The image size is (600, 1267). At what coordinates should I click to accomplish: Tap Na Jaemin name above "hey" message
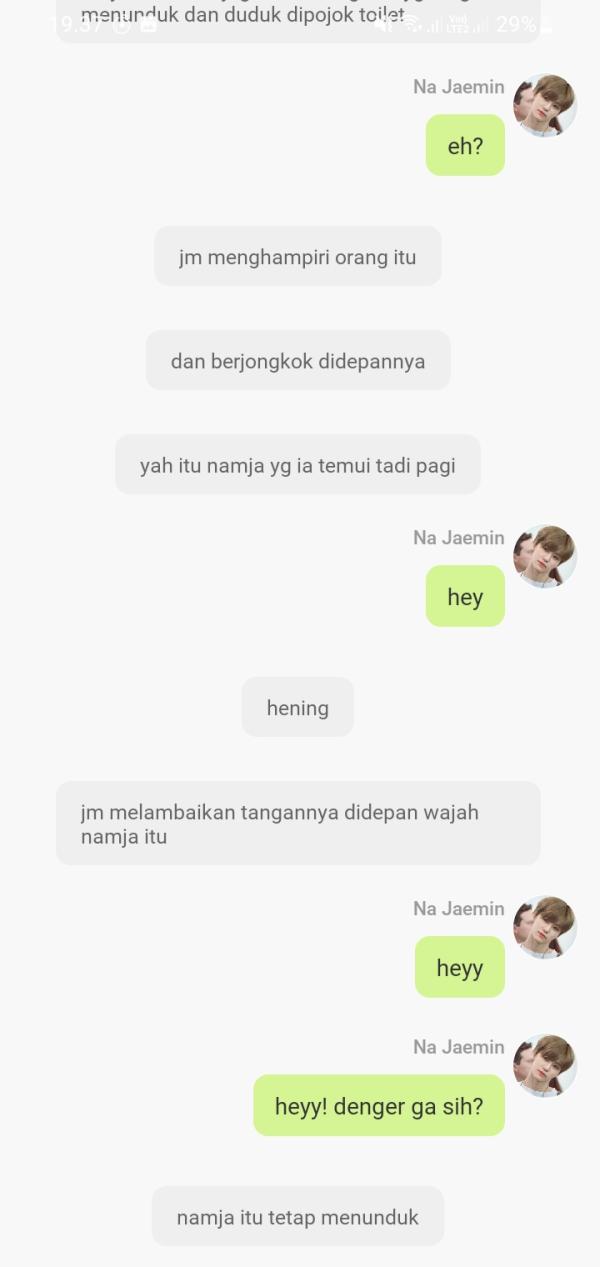click(459, 538)
